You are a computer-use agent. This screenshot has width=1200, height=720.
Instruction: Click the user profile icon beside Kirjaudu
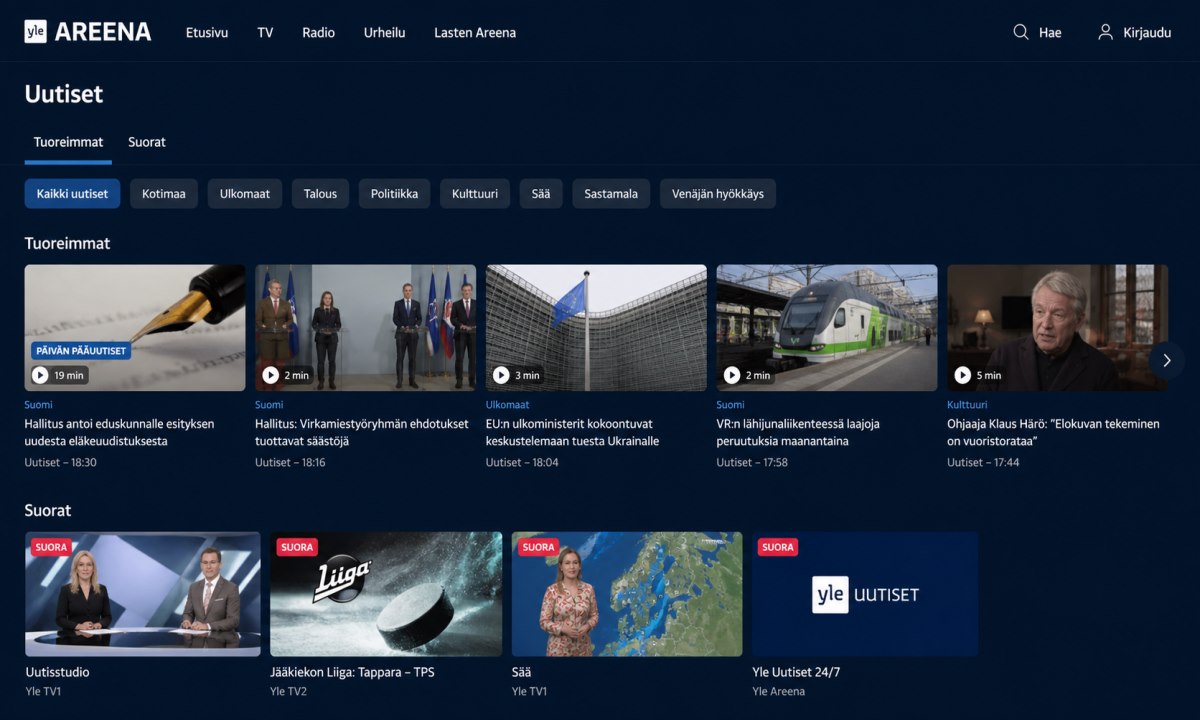coord(1105,32)
